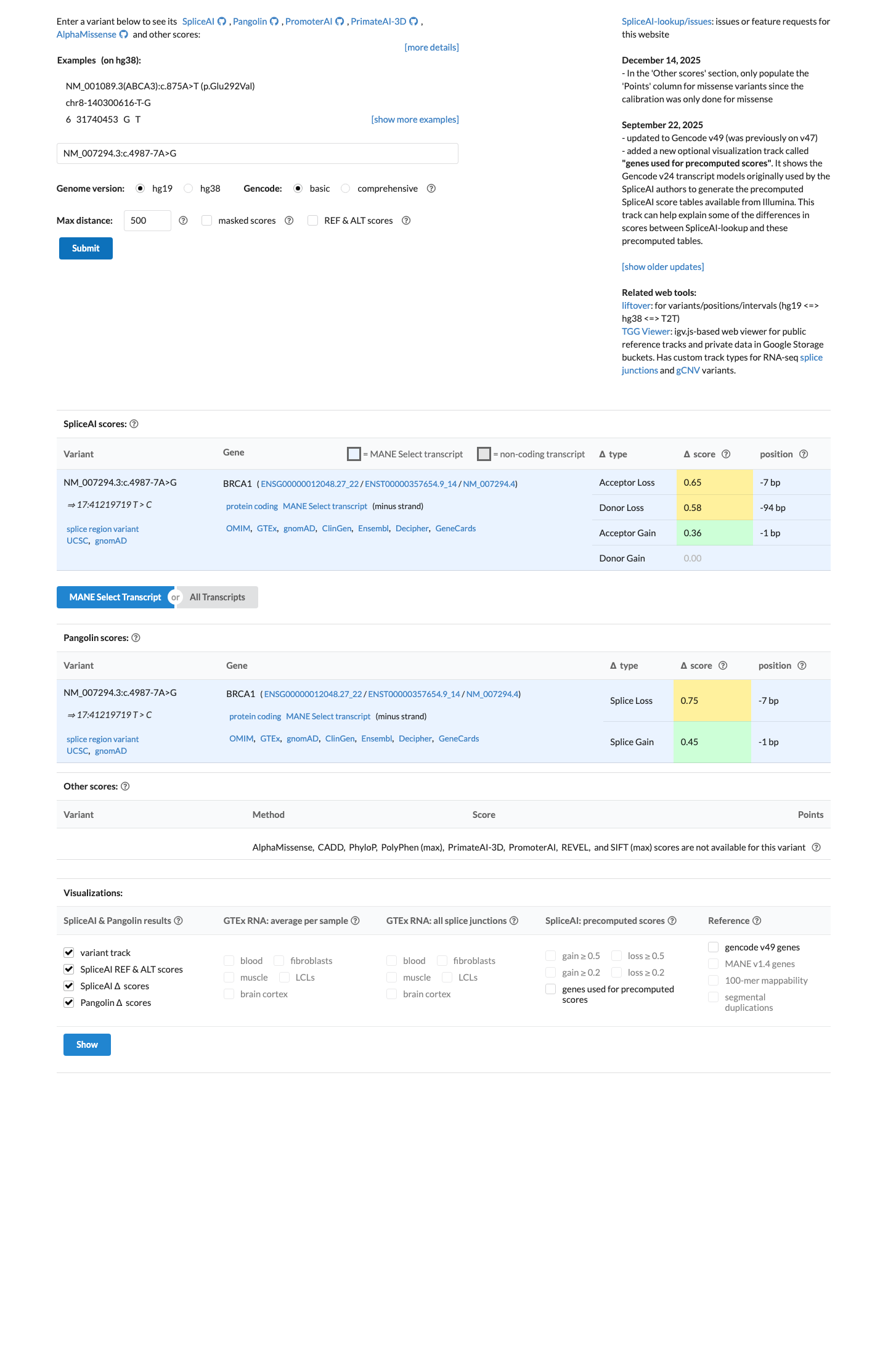The width and height of the screenshot is (896, 1356).
Task: Expand the show older updates list
Action: 663,267
